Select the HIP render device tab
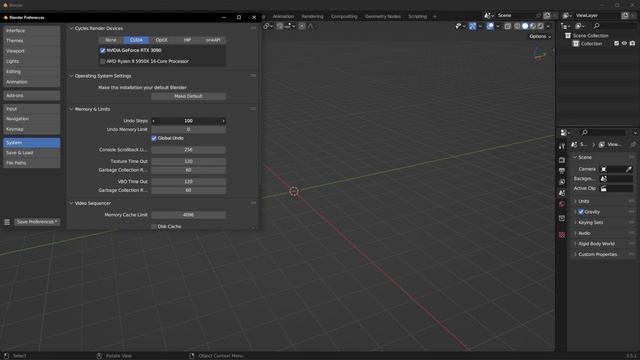The width and height of the screenshot is (640, 360). pos(187,40)
